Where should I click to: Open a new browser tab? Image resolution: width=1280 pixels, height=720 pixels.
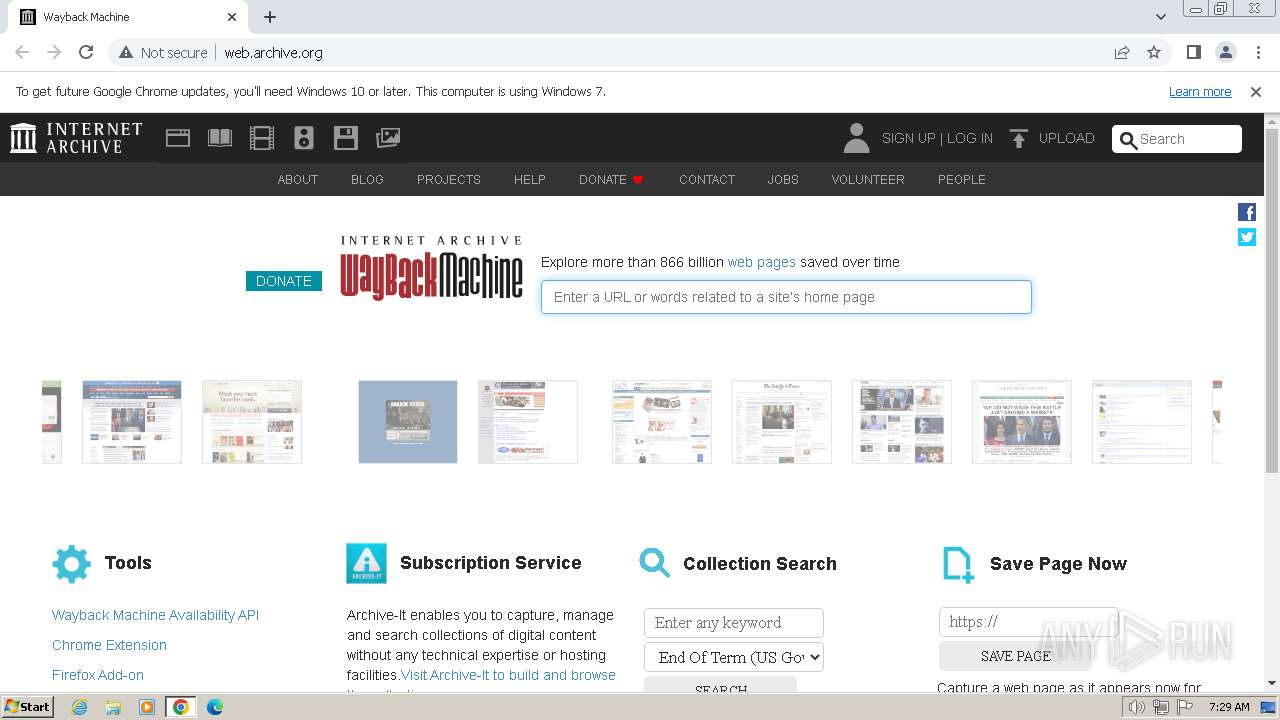coord(270,17)
